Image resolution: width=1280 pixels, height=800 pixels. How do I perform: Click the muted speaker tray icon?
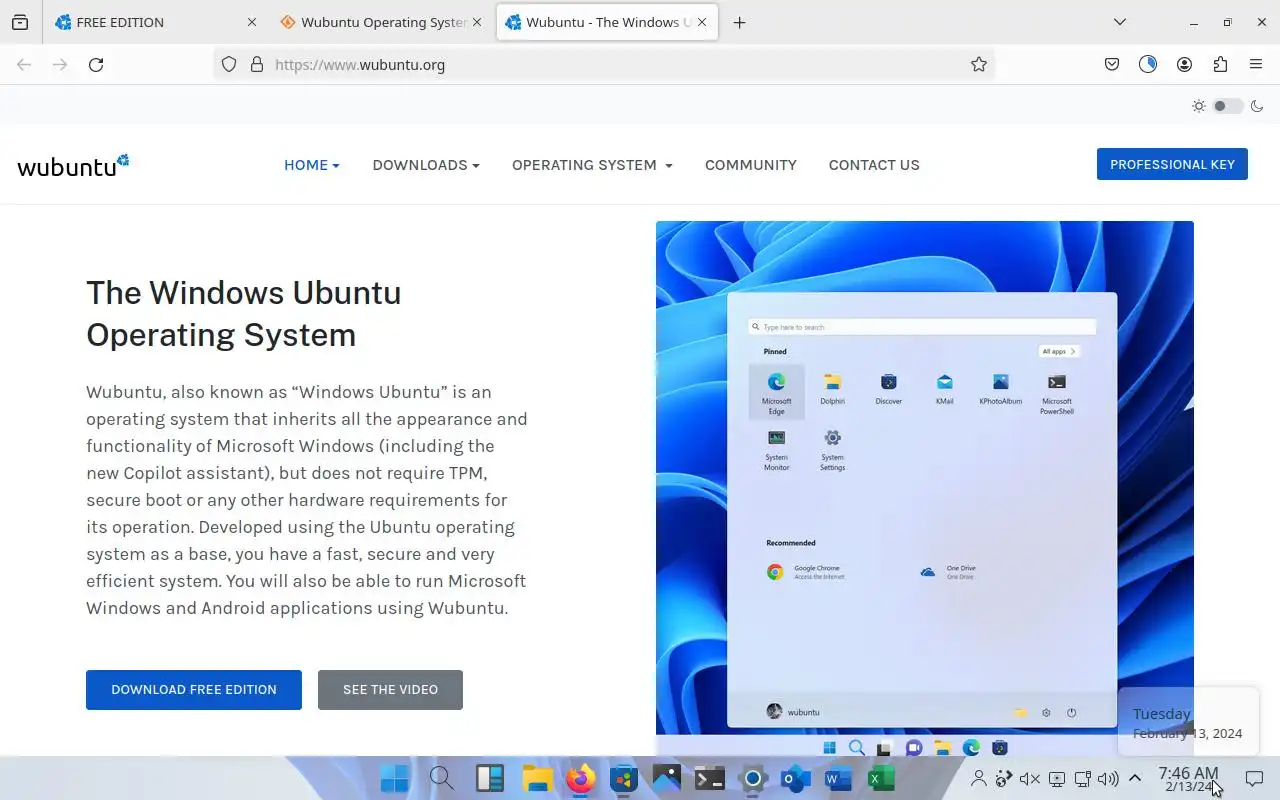point(1029,778)
